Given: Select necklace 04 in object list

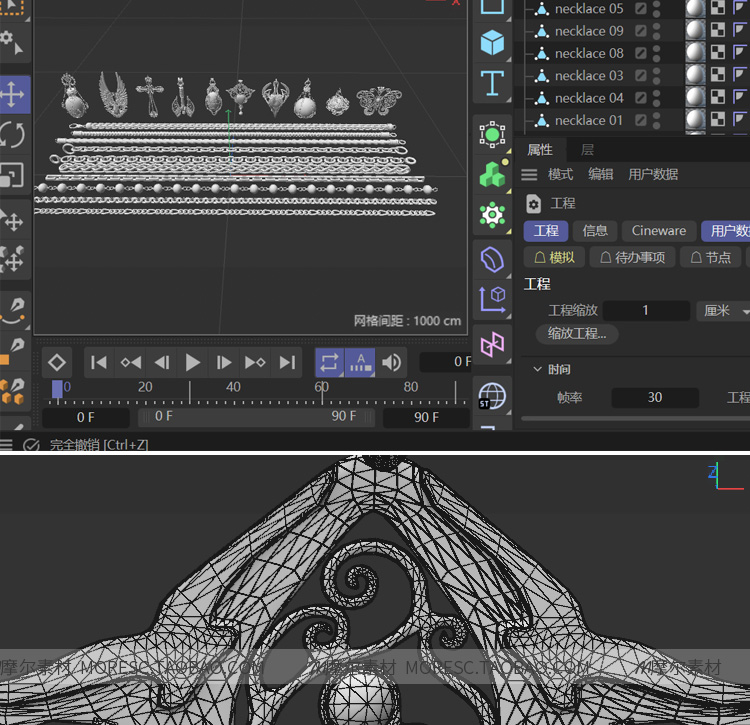Looking at the screenshot, I should (x=589, y=98).
